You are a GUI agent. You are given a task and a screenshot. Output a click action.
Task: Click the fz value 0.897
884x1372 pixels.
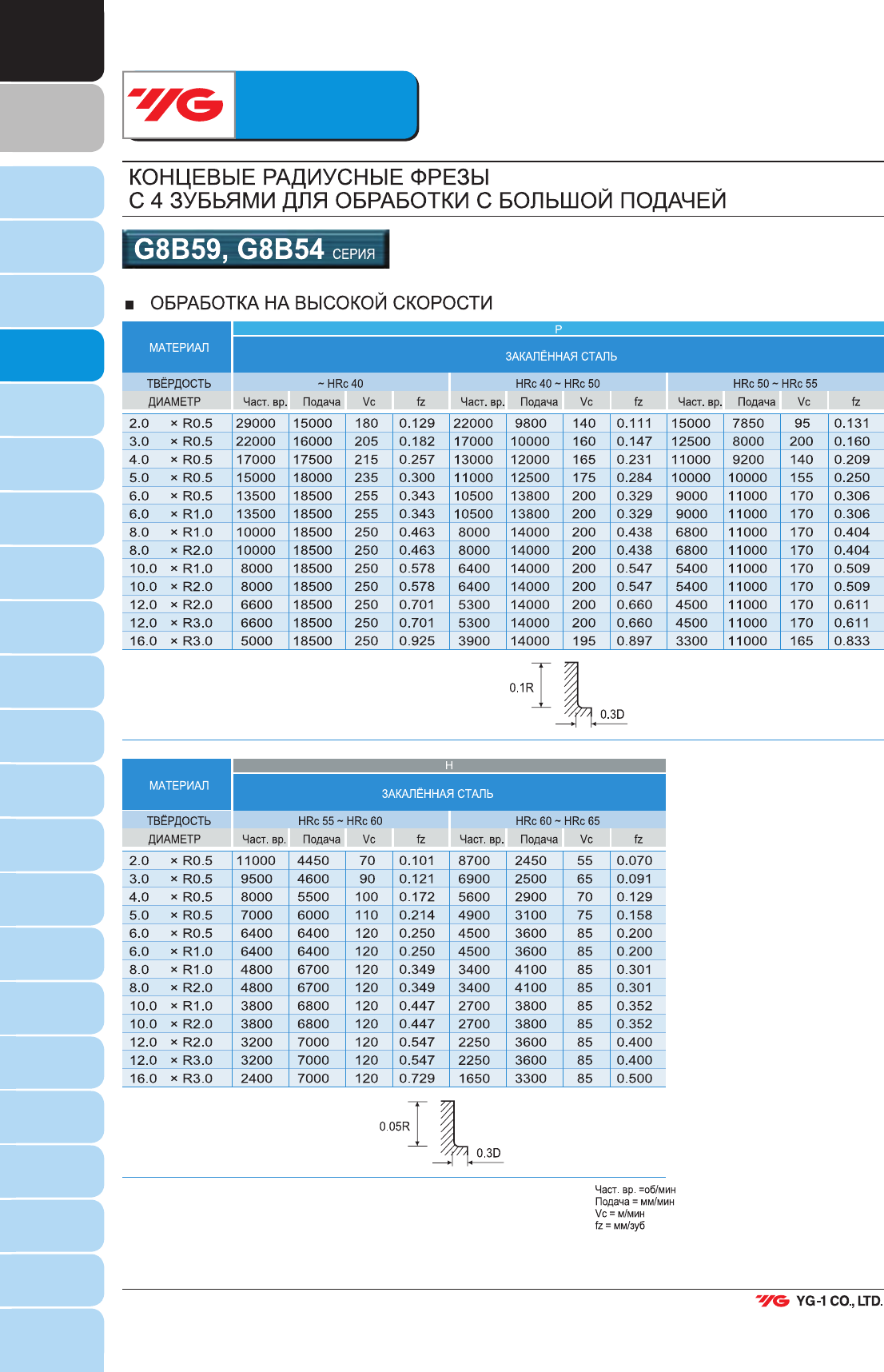click(x=635, y=640)
